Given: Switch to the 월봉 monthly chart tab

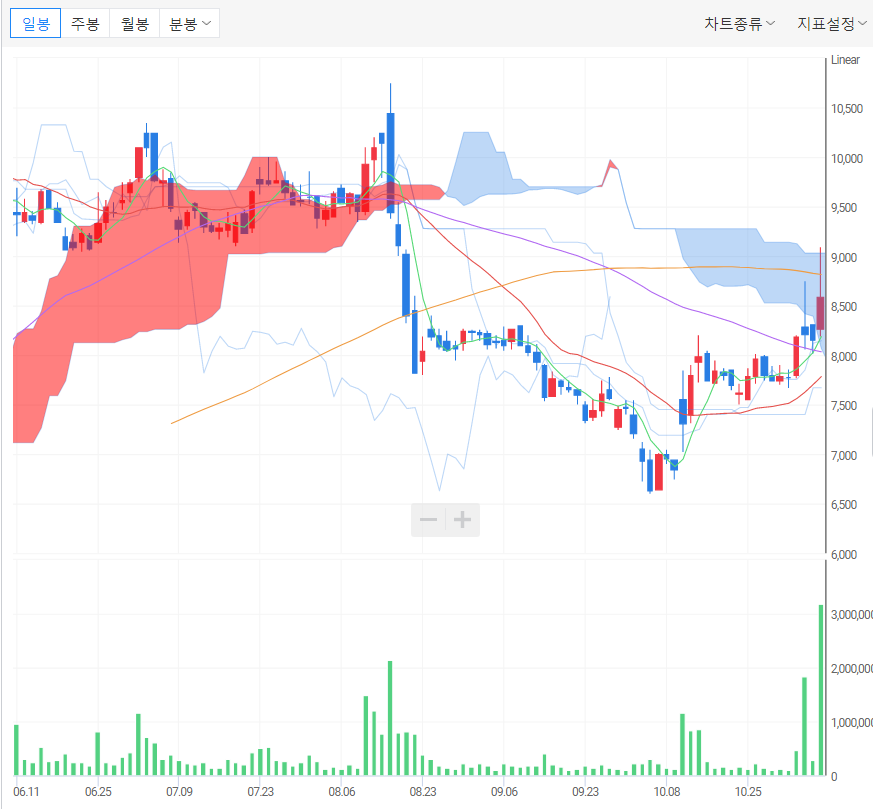Looking at the screenshot, I should (135, 23).
